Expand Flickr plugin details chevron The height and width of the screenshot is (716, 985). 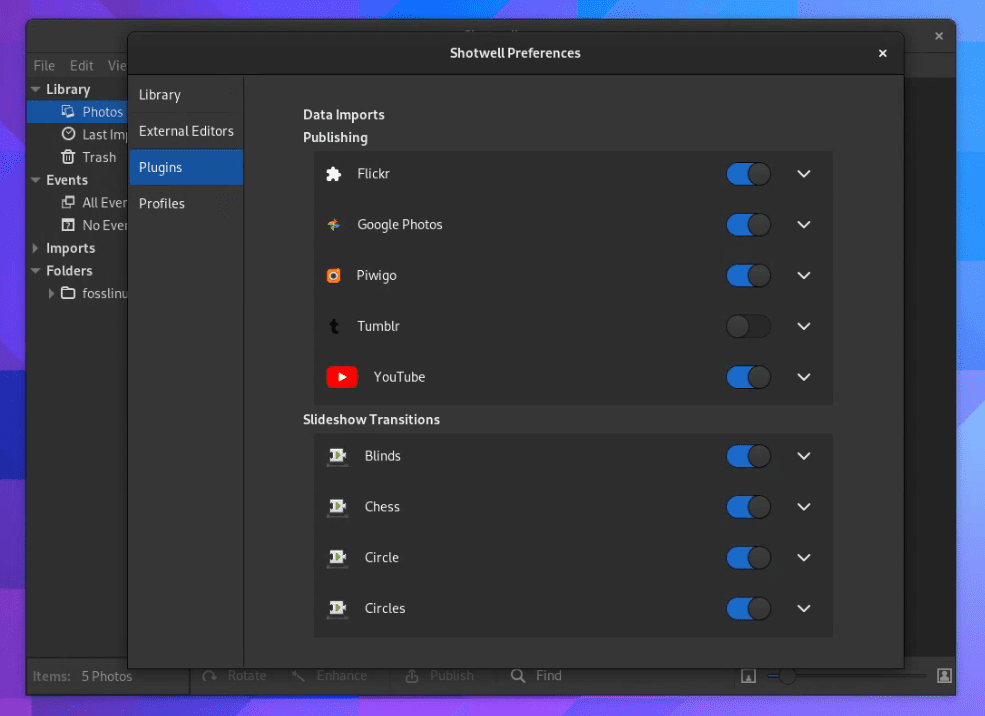point(803,174)
